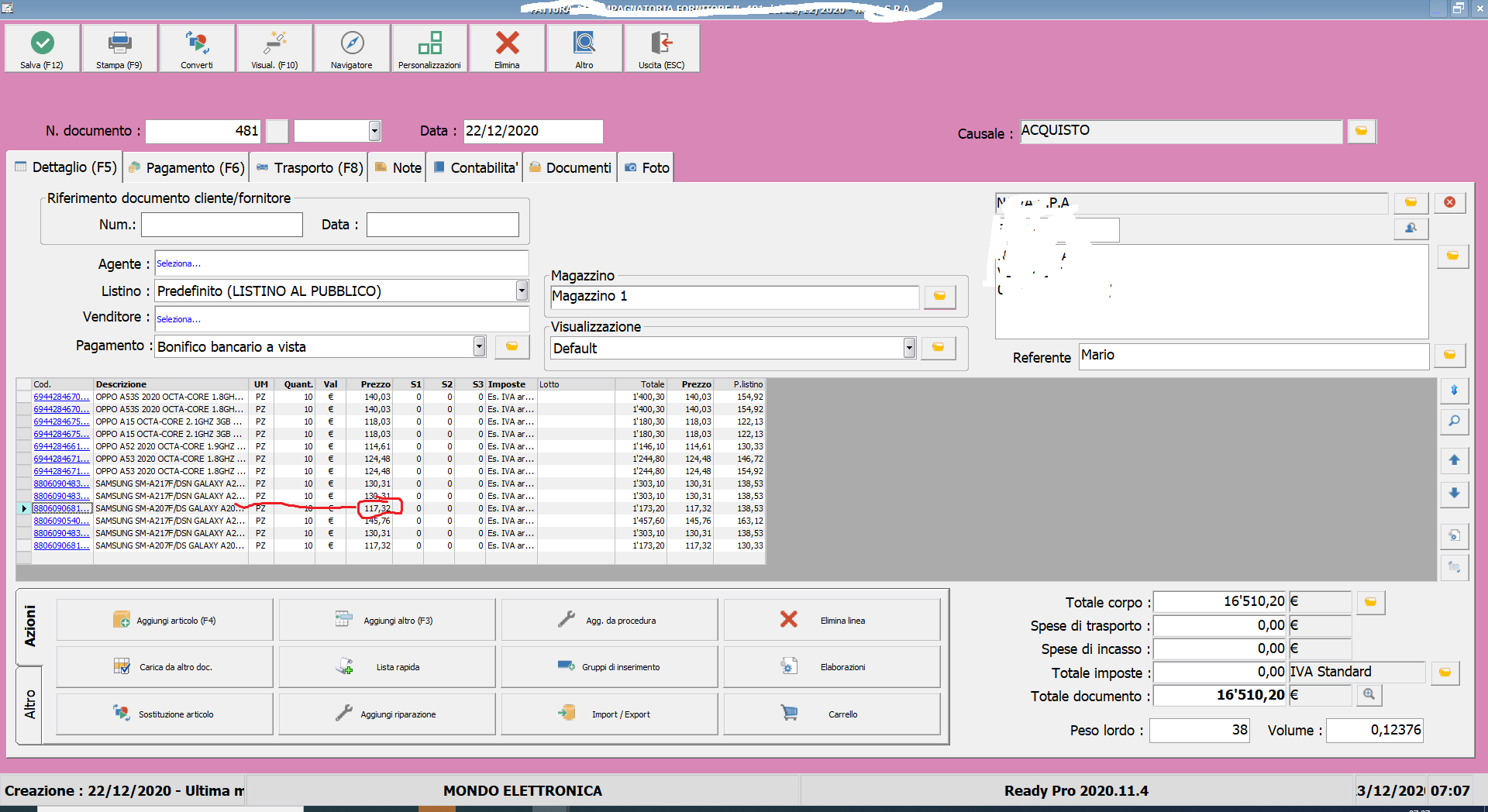Switch to the Dettaglio (F5) tab
Screen dimensions: 1488x812
(x=65, y=167)
